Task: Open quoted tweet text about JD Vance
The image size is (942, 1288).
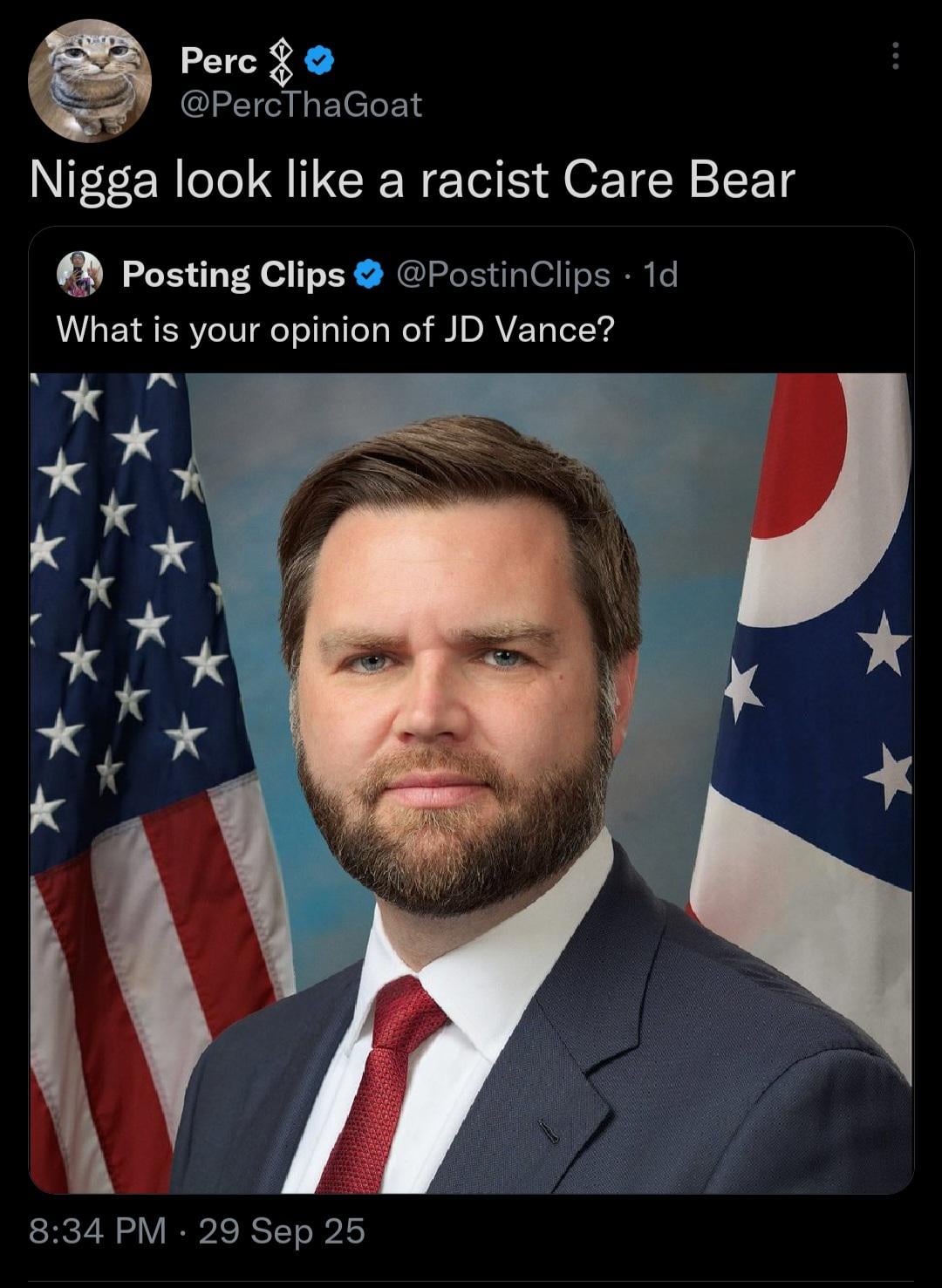Action: pyautogui.click(x=336, y=330)
